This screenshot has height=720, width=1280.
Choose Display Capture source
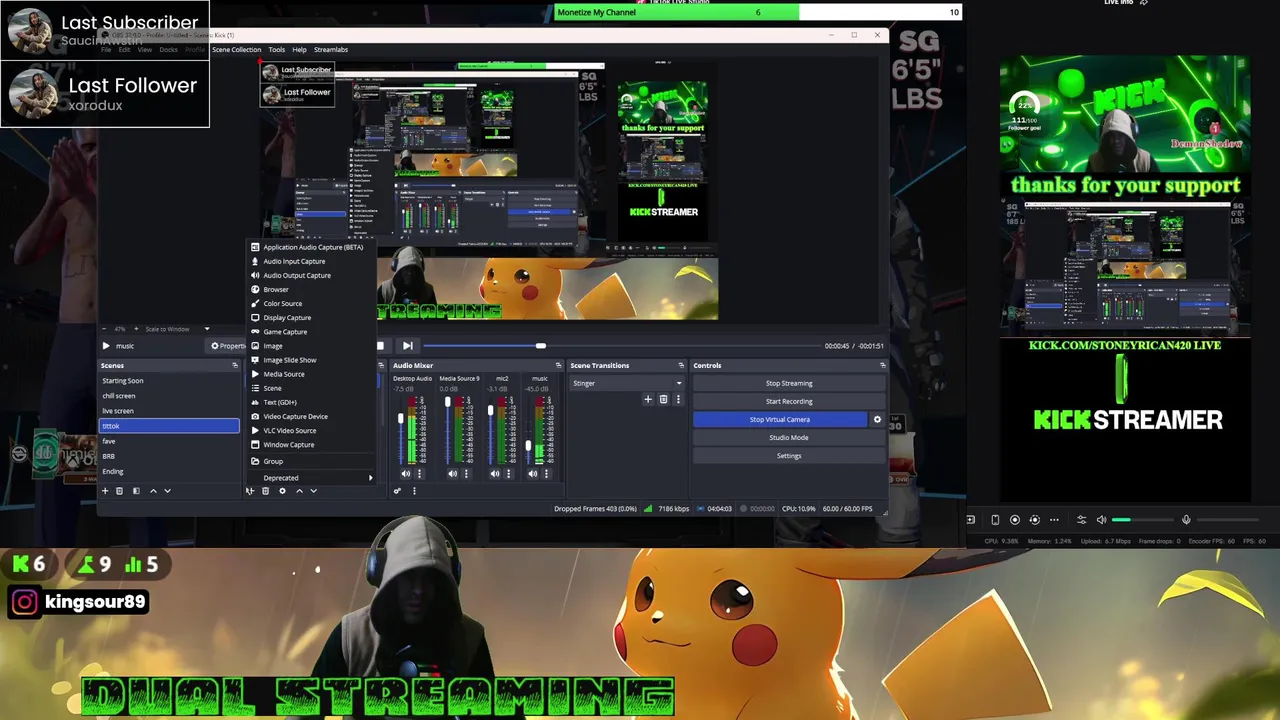312,318
